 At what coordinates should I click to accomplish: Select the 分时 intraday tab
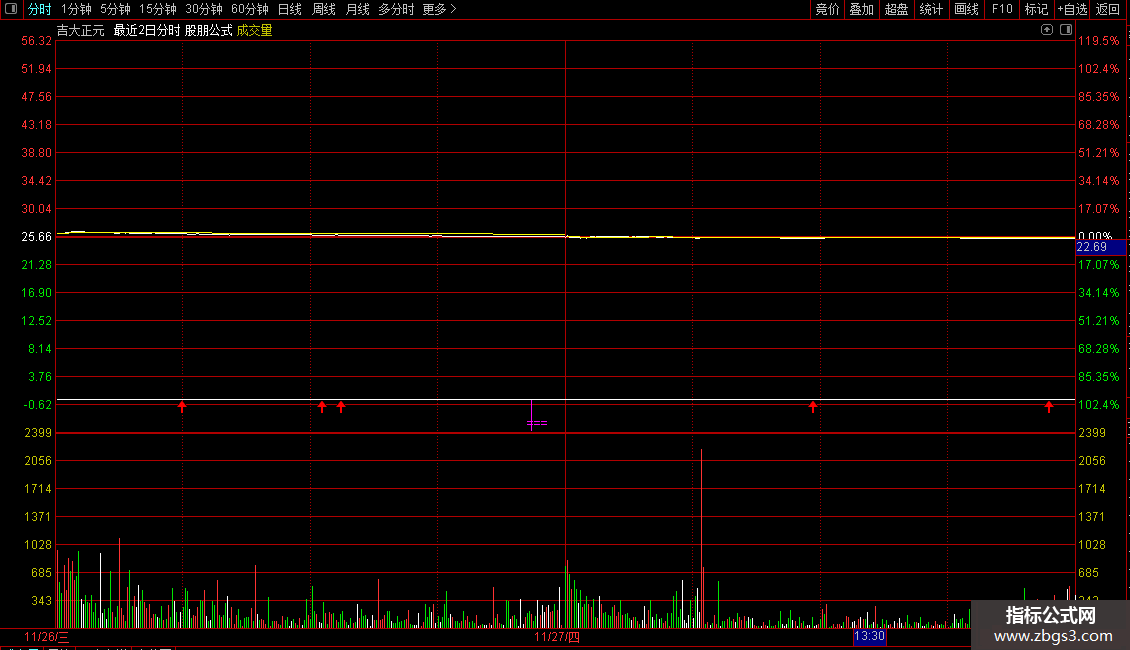point(40,9)
